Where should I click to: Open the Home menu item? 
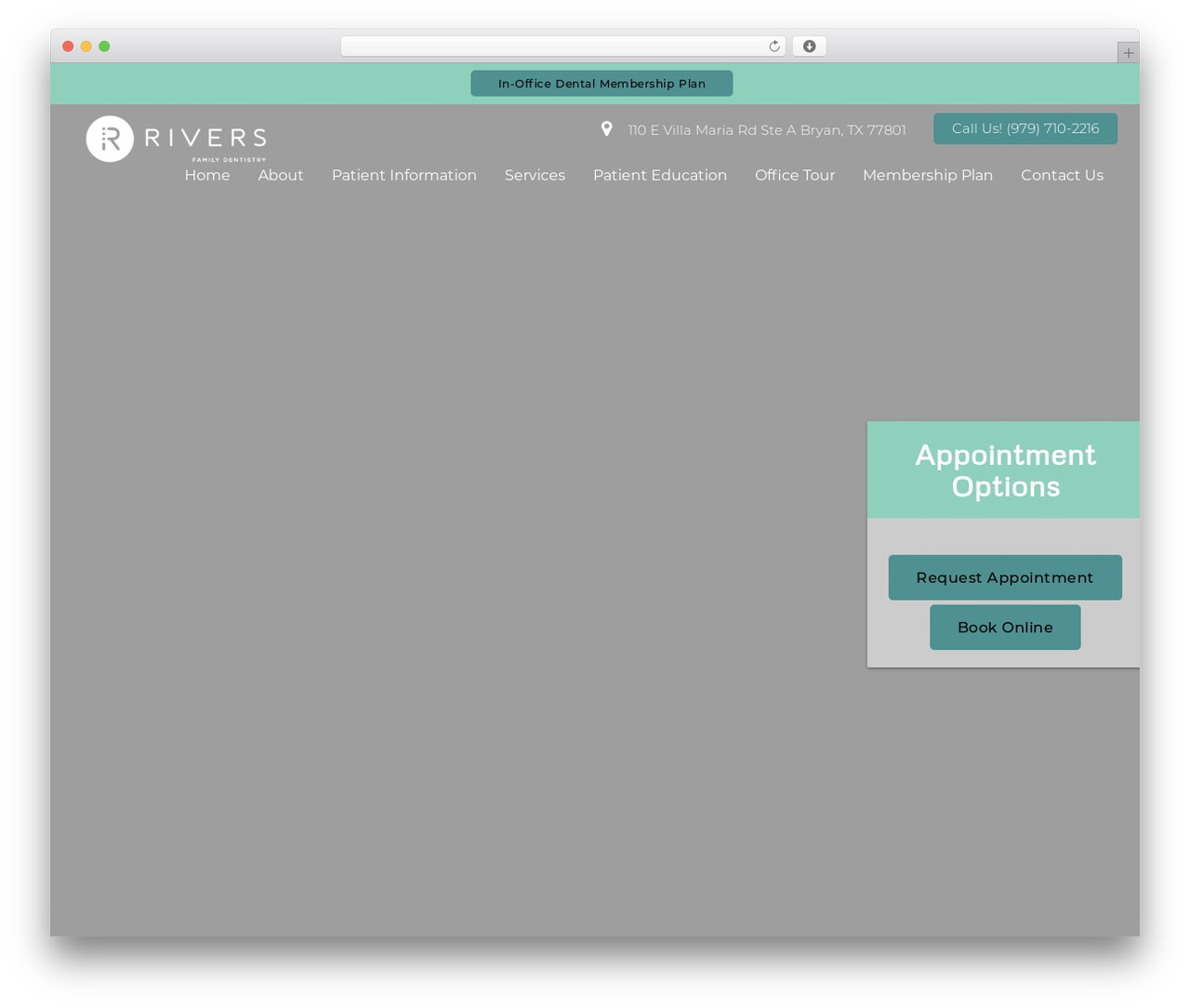(207, 175)
